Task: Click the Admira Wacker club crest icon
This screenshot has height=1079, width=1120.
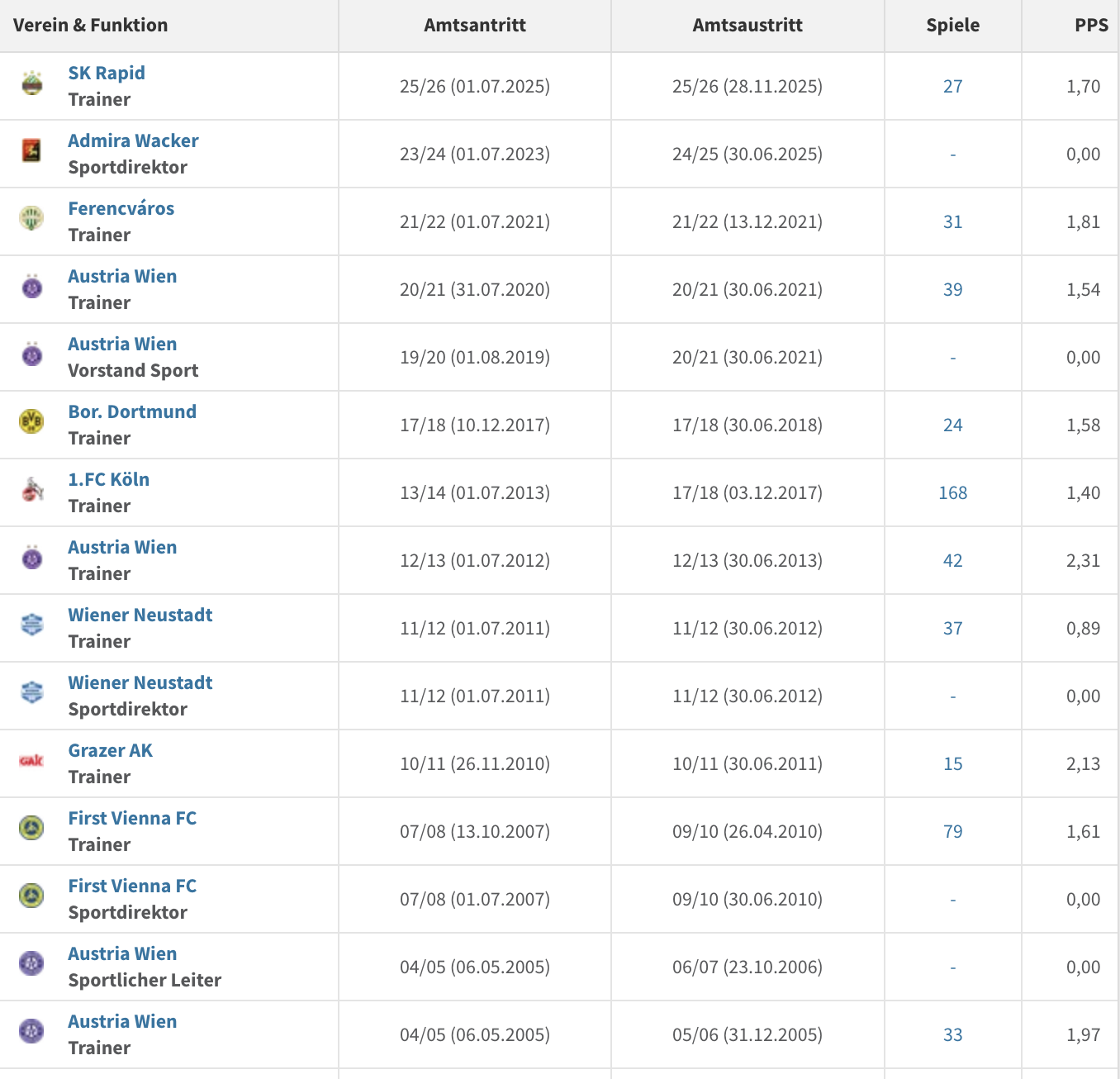Action: pos(32,150)
